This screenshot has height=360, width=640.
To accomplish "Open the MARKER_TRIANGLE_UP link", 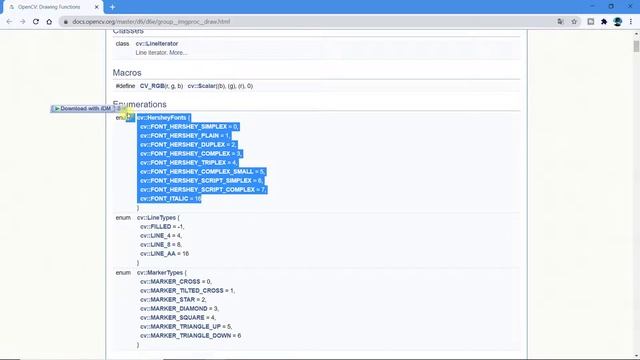I will [180, 327].
